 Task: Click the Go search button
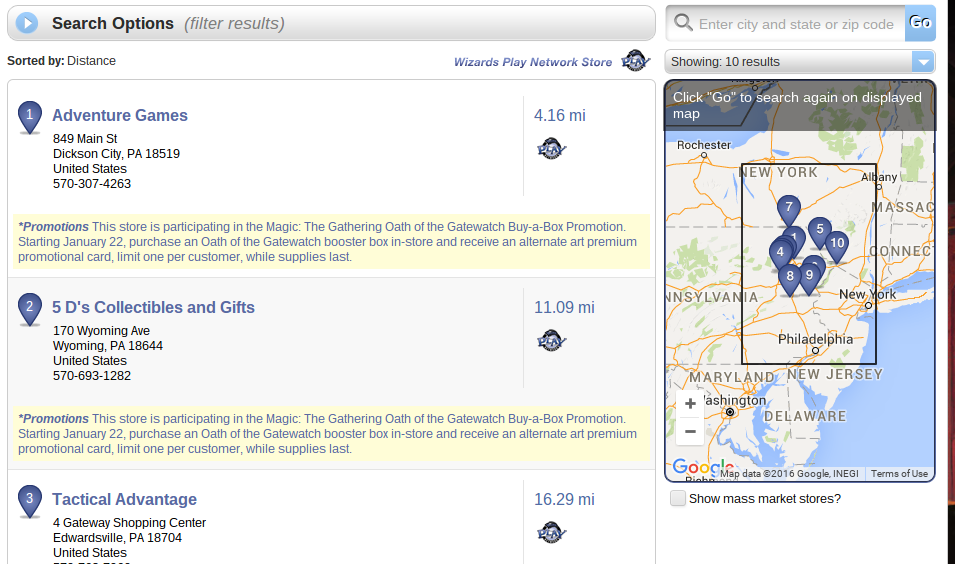920,23
